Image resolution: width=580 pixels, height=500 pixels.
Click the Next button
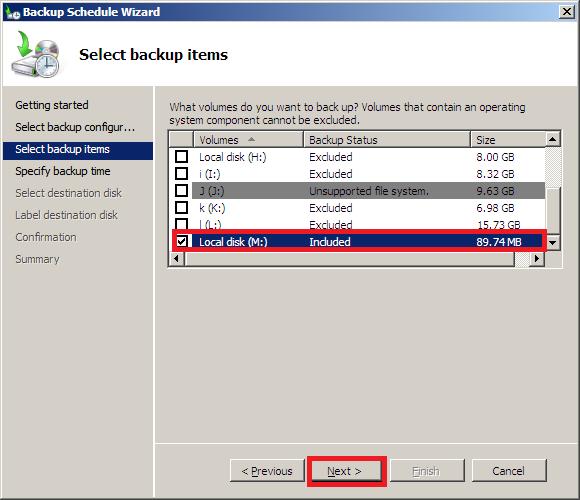click(345, 471)
